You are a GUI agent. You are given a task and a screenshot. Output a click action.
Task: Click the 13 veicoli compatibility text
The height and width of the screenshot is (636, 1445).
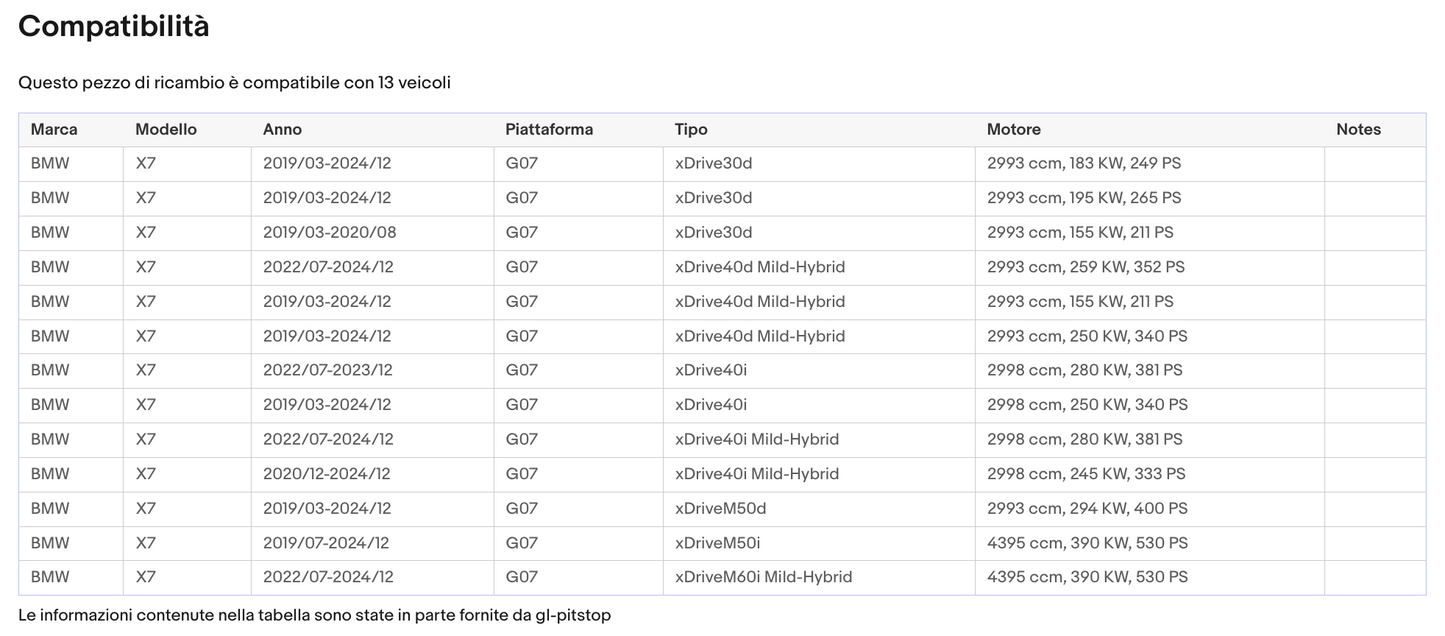pyautogui.click(x=235, y=82)
